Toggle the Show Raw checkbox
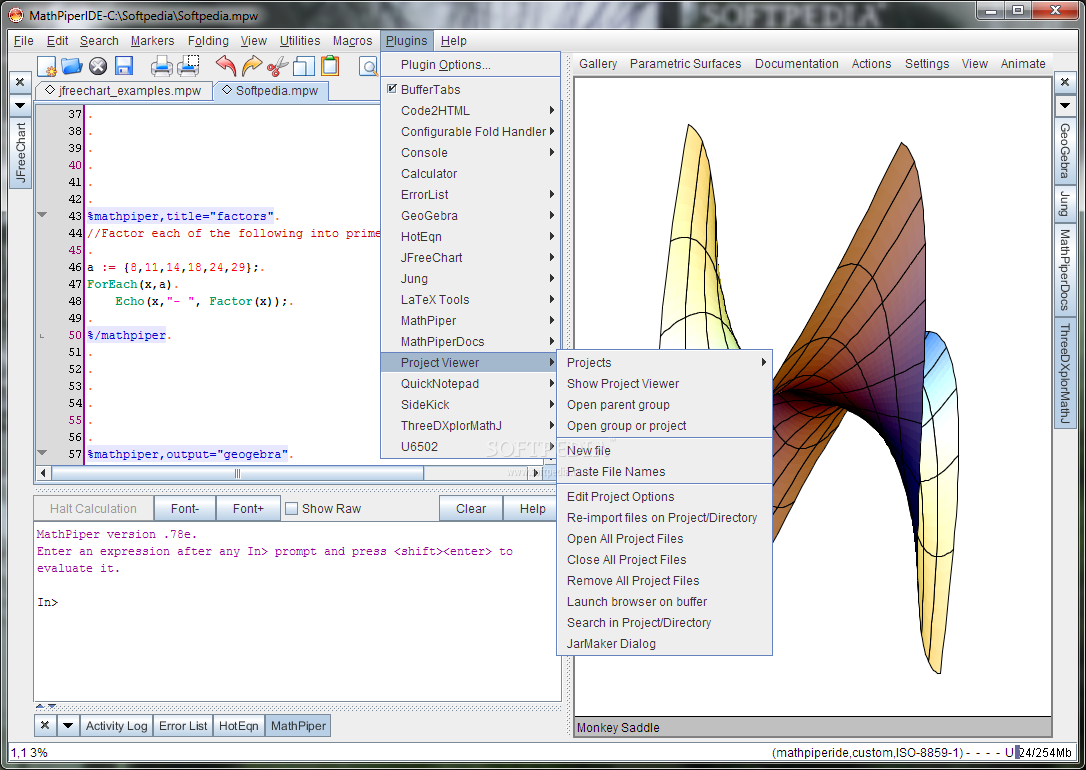1086x770 pixels. [292, 508]
